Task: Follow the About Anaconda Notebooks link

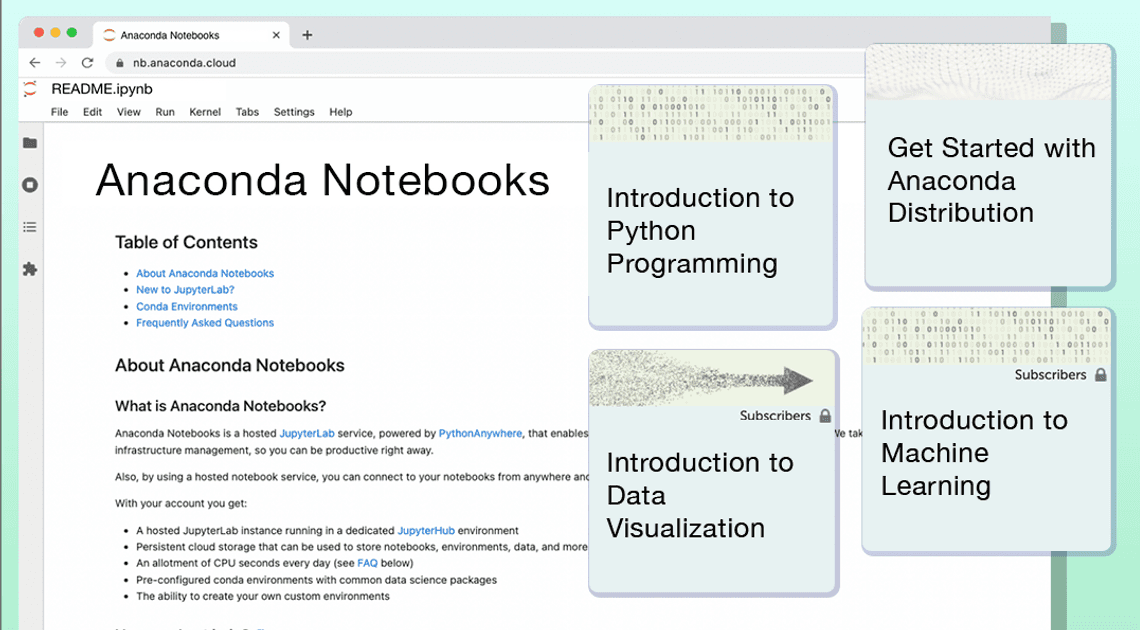Action: coord(205,273)
